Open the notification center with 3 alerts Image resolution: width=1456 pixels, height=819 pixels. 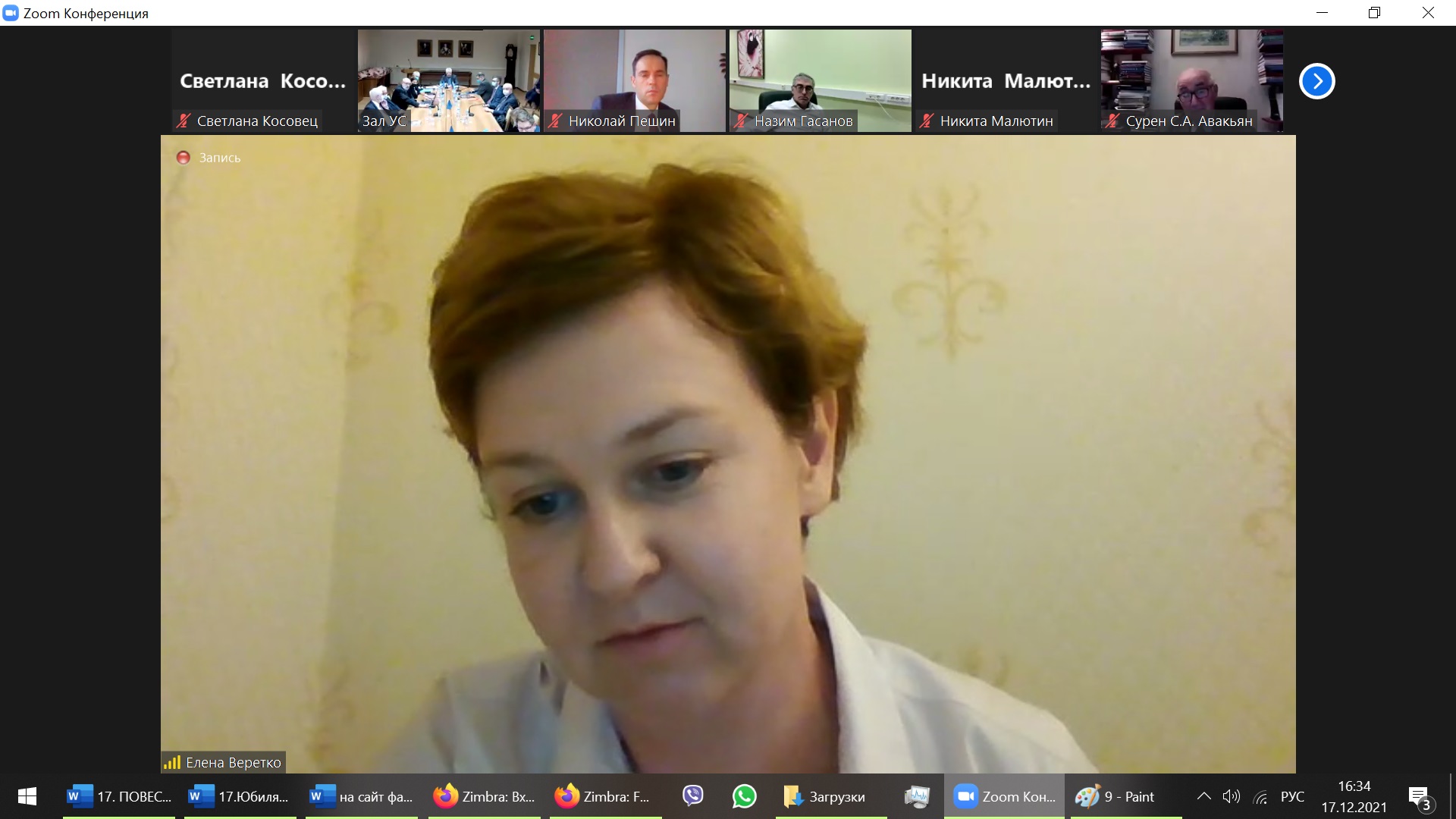1421,798
